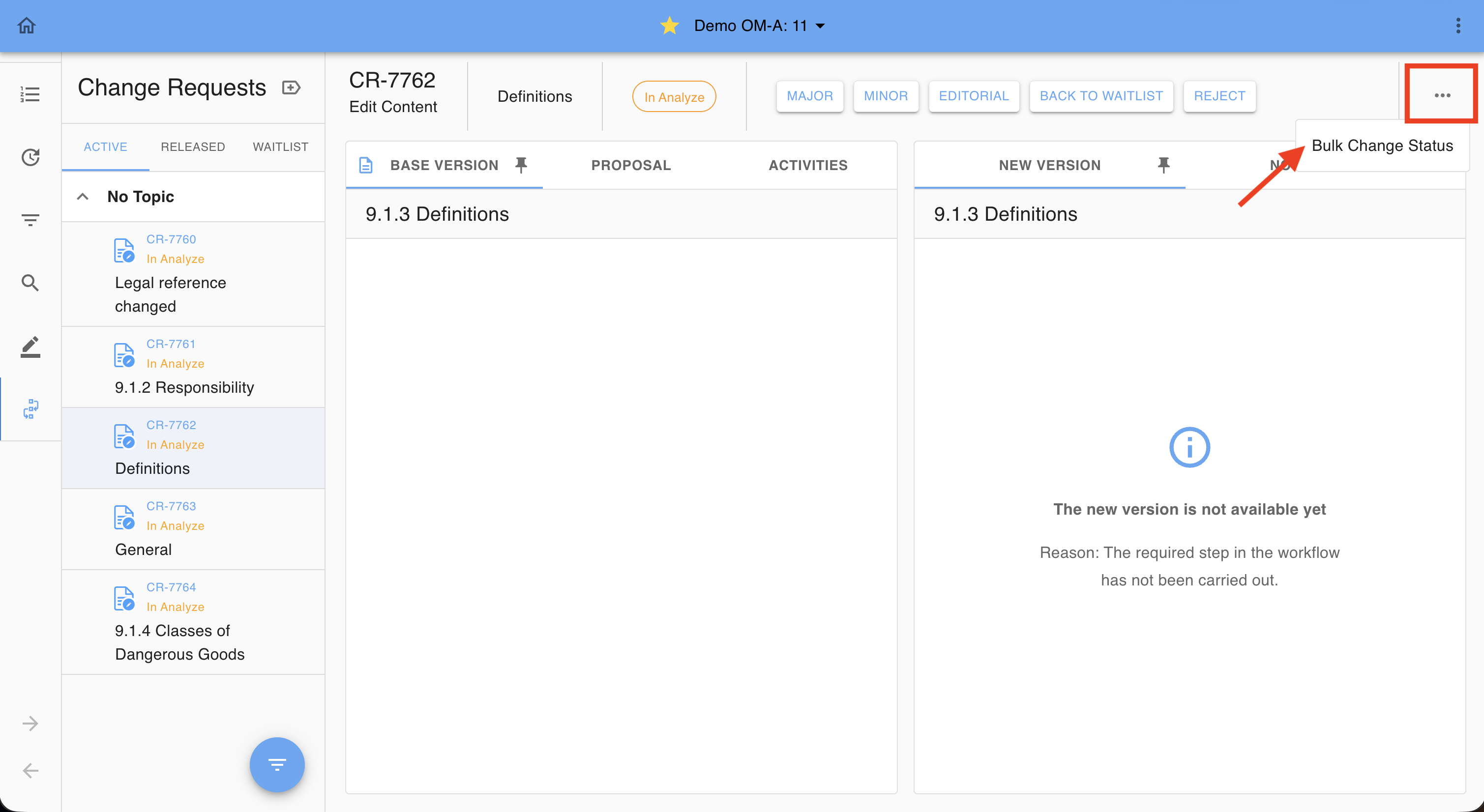
Task: Open the table of contents list icon
Action: tap(30, 94)
